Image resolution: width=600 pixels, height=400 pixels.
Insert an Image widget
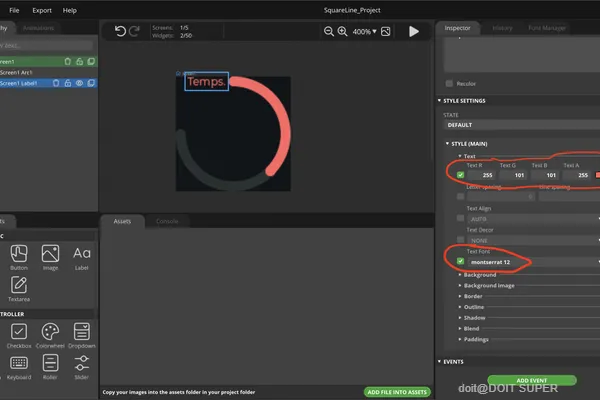(50, 257)
